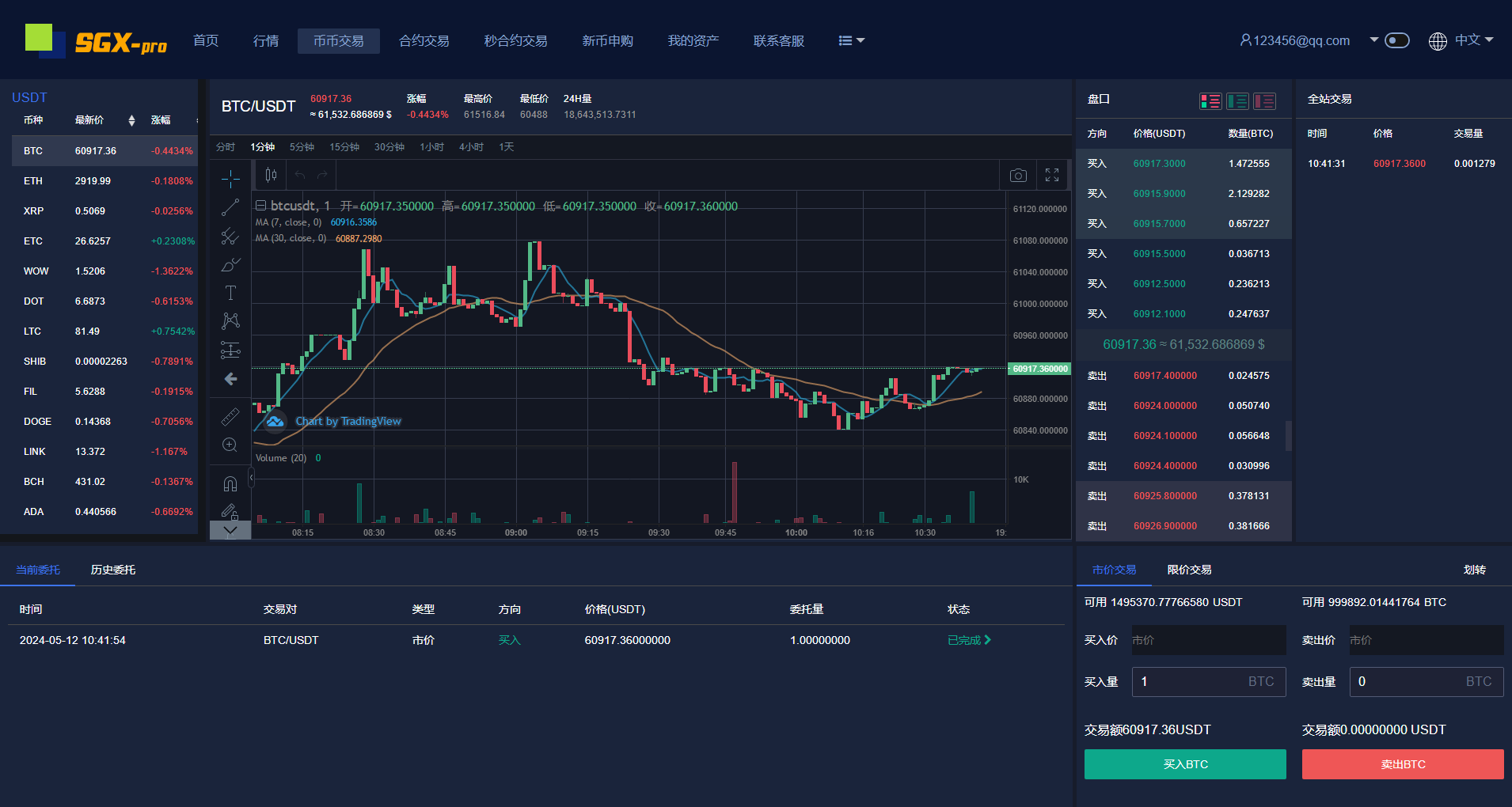Open the list menu icon in navbar

851,40
